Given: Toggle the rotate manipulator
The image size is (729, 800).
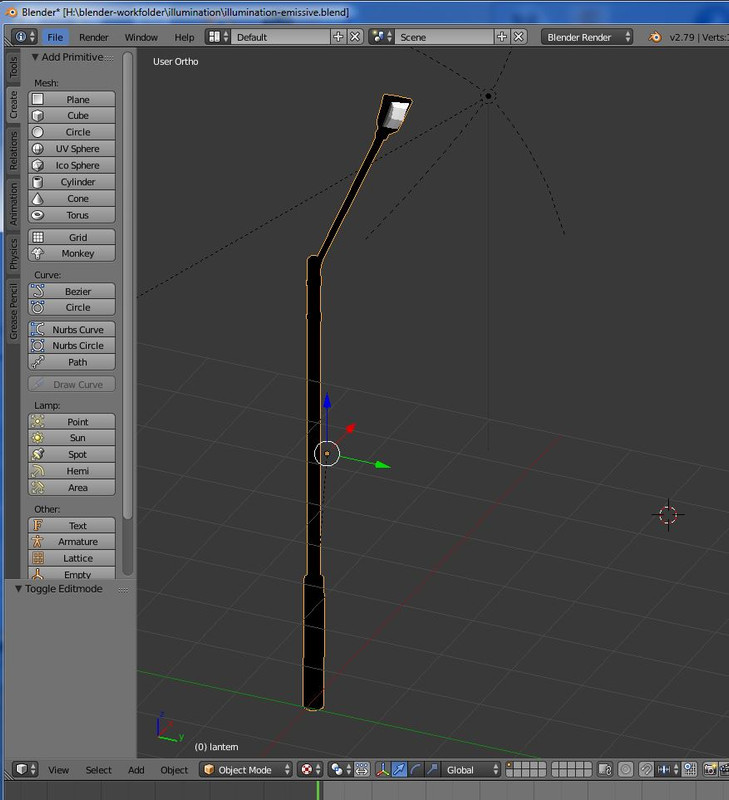Looking at the screenshot, I should [x=415, y=769].
